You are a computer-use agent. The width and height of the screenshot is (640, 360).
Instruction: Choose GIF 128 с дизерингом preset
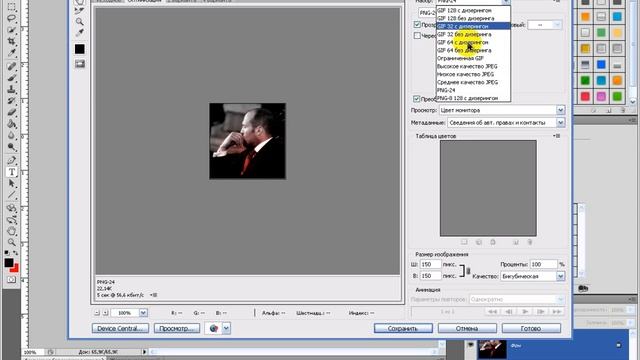[473, 10]
